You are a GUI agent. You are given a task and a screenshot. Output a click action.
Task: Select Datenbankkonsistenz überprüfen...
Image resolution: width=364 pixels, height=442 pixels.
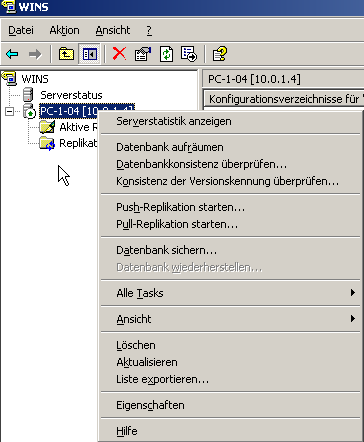coord(231,164)
